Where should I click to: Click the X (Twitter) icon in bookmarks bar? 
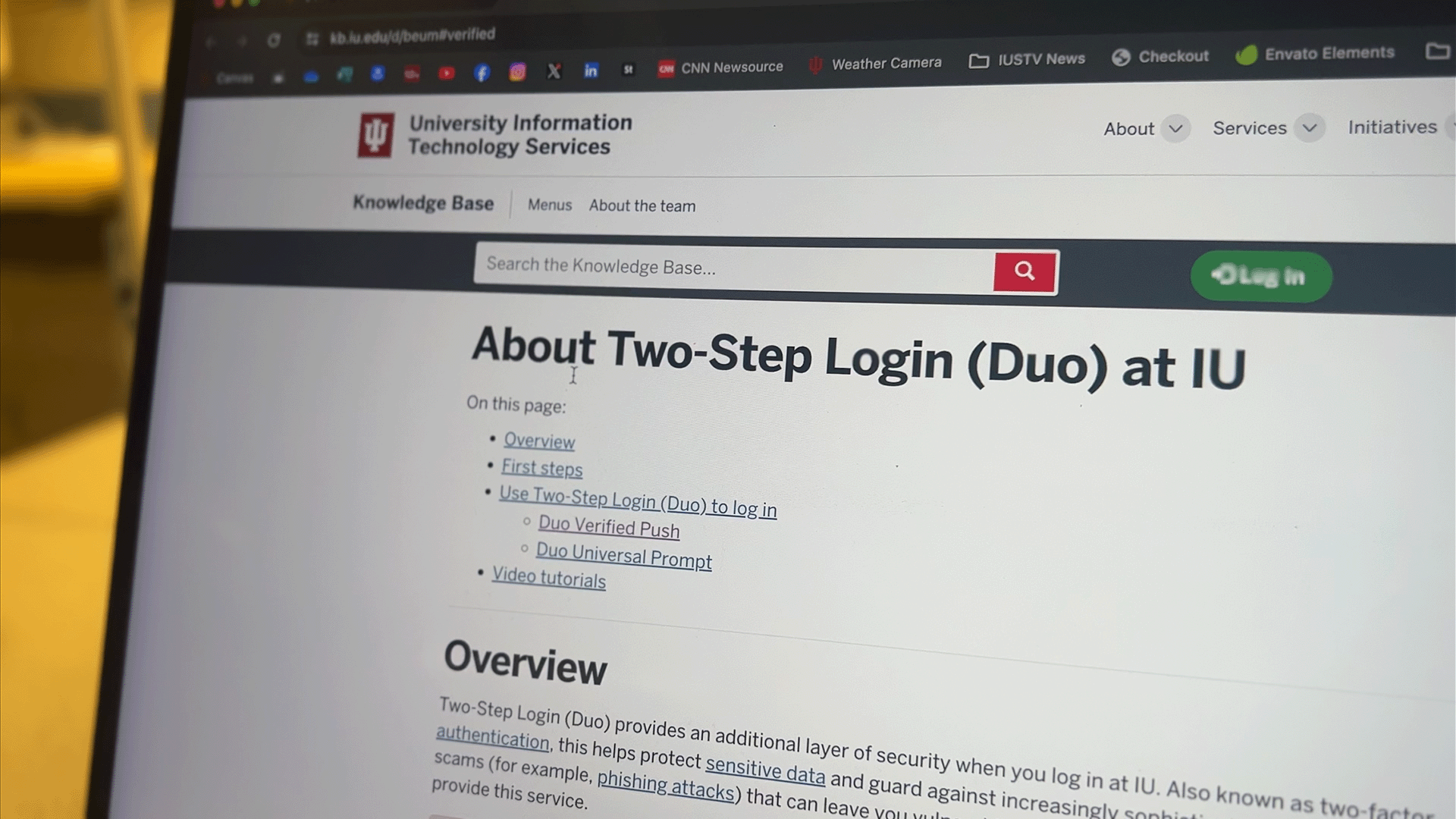coord(553,72)
